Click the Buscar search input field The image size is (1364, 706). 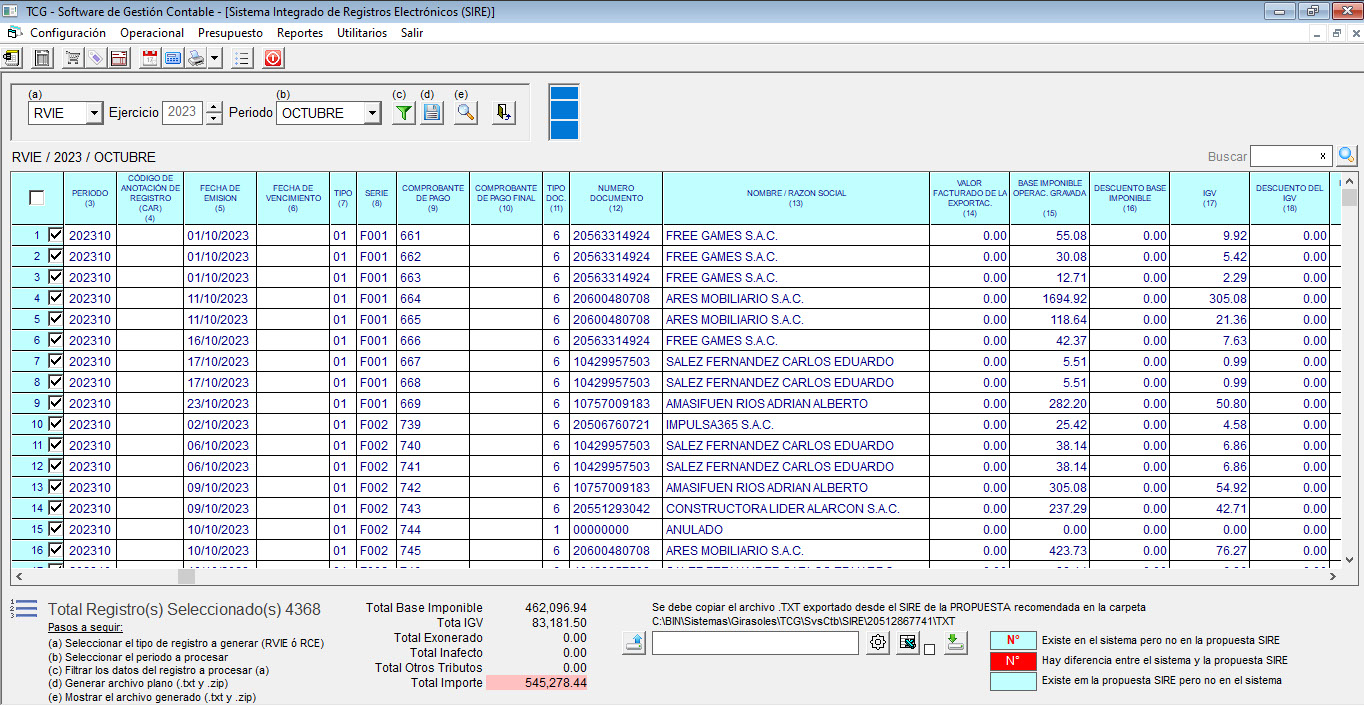click(x=1283, y=156)
